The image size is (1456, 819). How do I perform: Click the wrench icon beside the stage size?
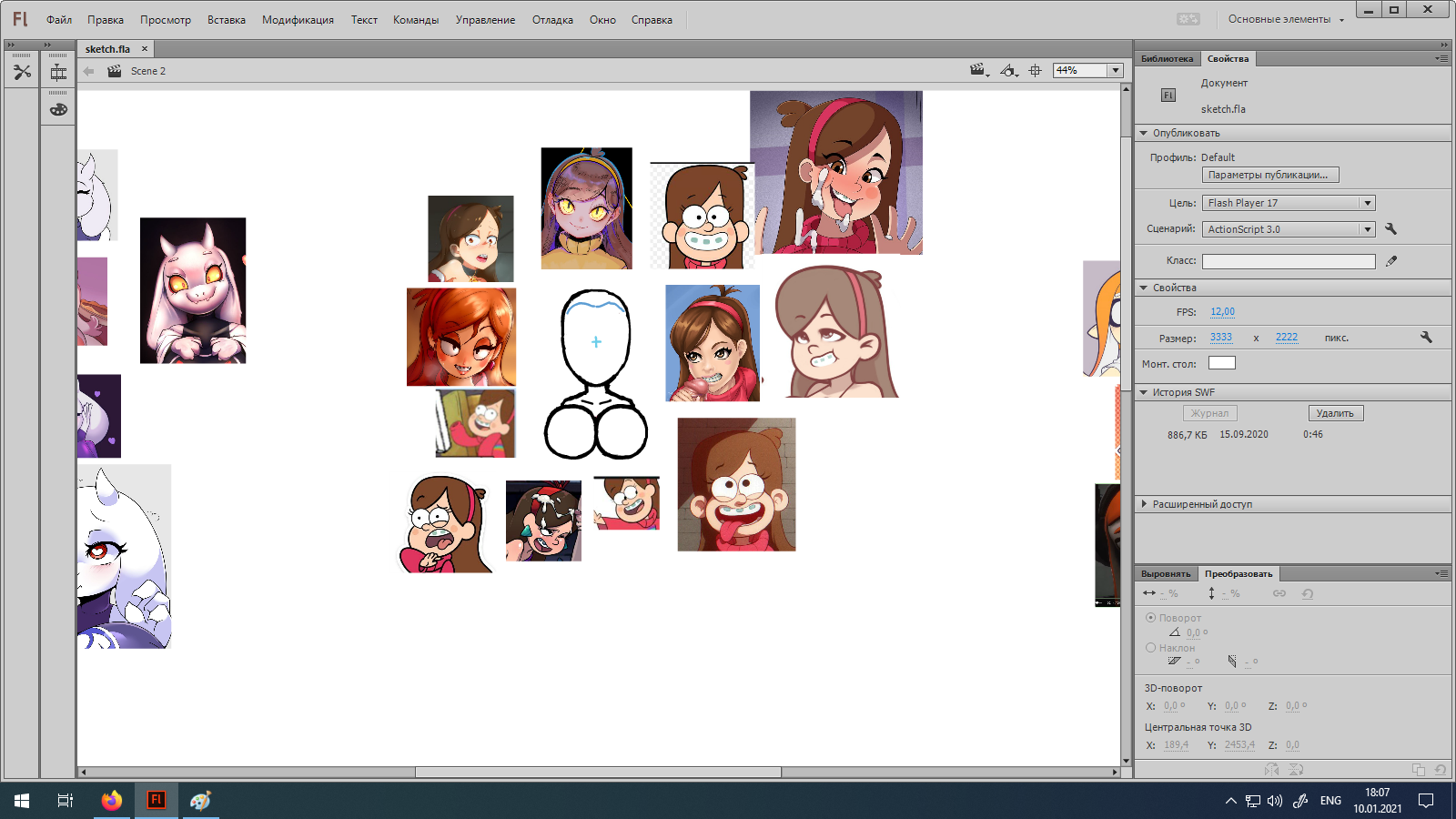point(1426,337)
